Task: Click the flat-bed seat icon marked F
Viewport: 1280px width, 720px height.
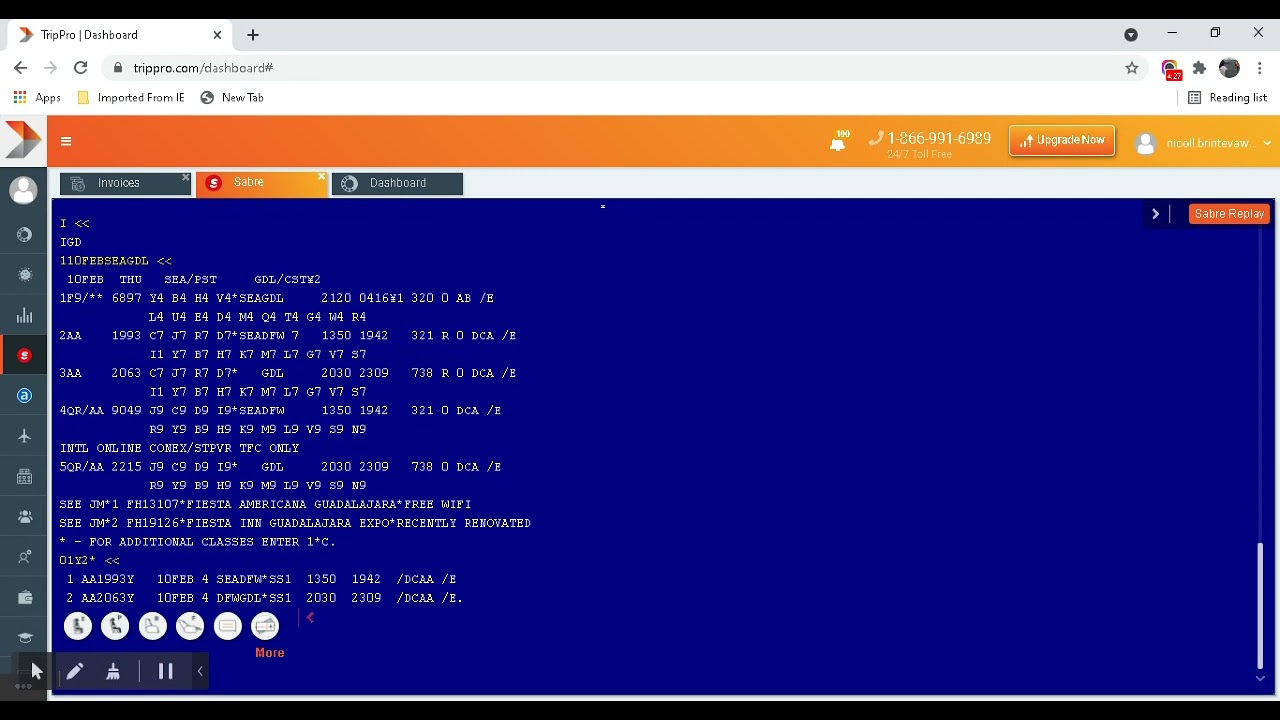Action: pyautogui.click(x=190, y=626)
